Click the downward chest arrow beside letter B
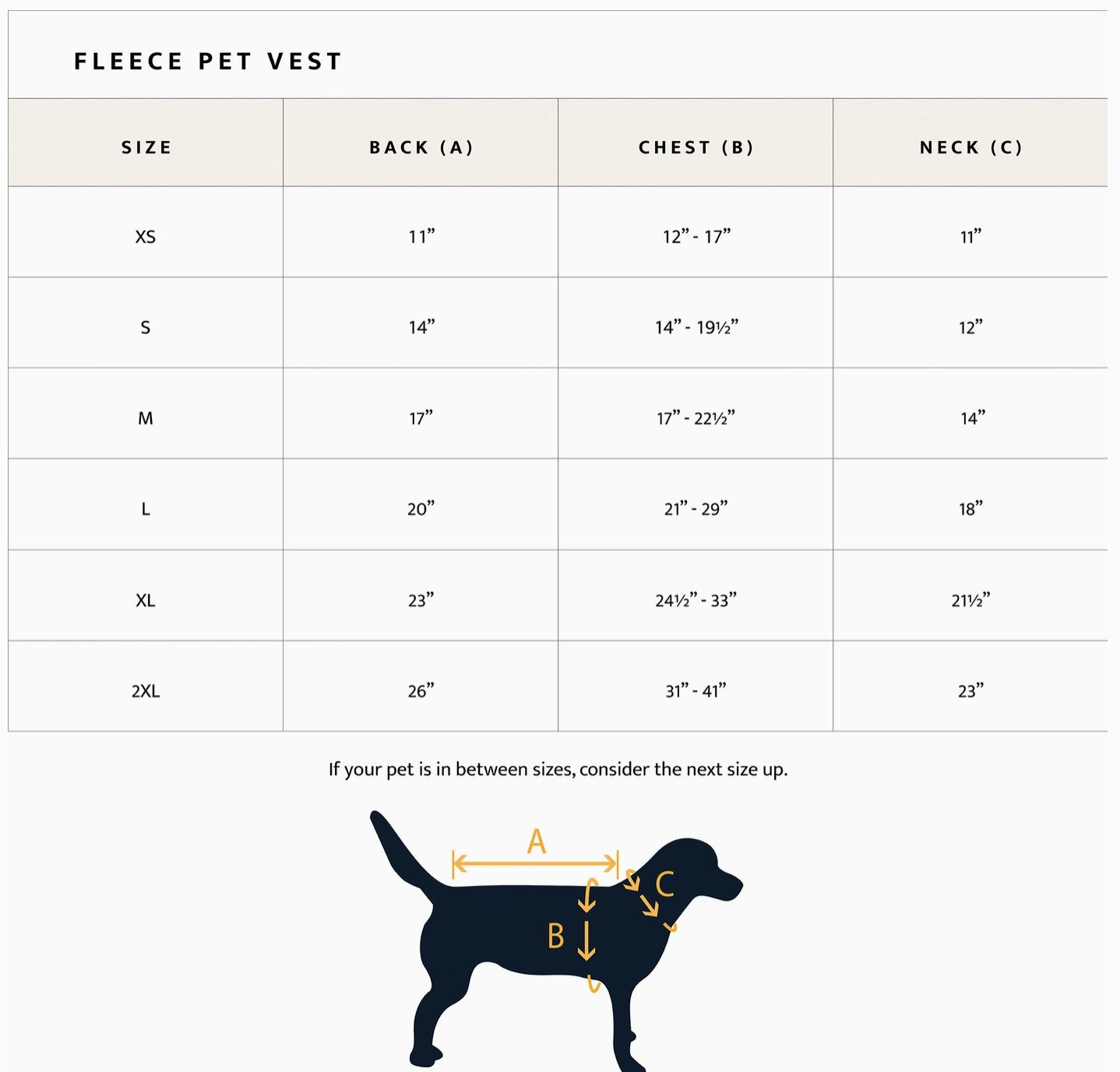The width and height of the screenshot is (1120, 1072). click(x=586, y=940)
